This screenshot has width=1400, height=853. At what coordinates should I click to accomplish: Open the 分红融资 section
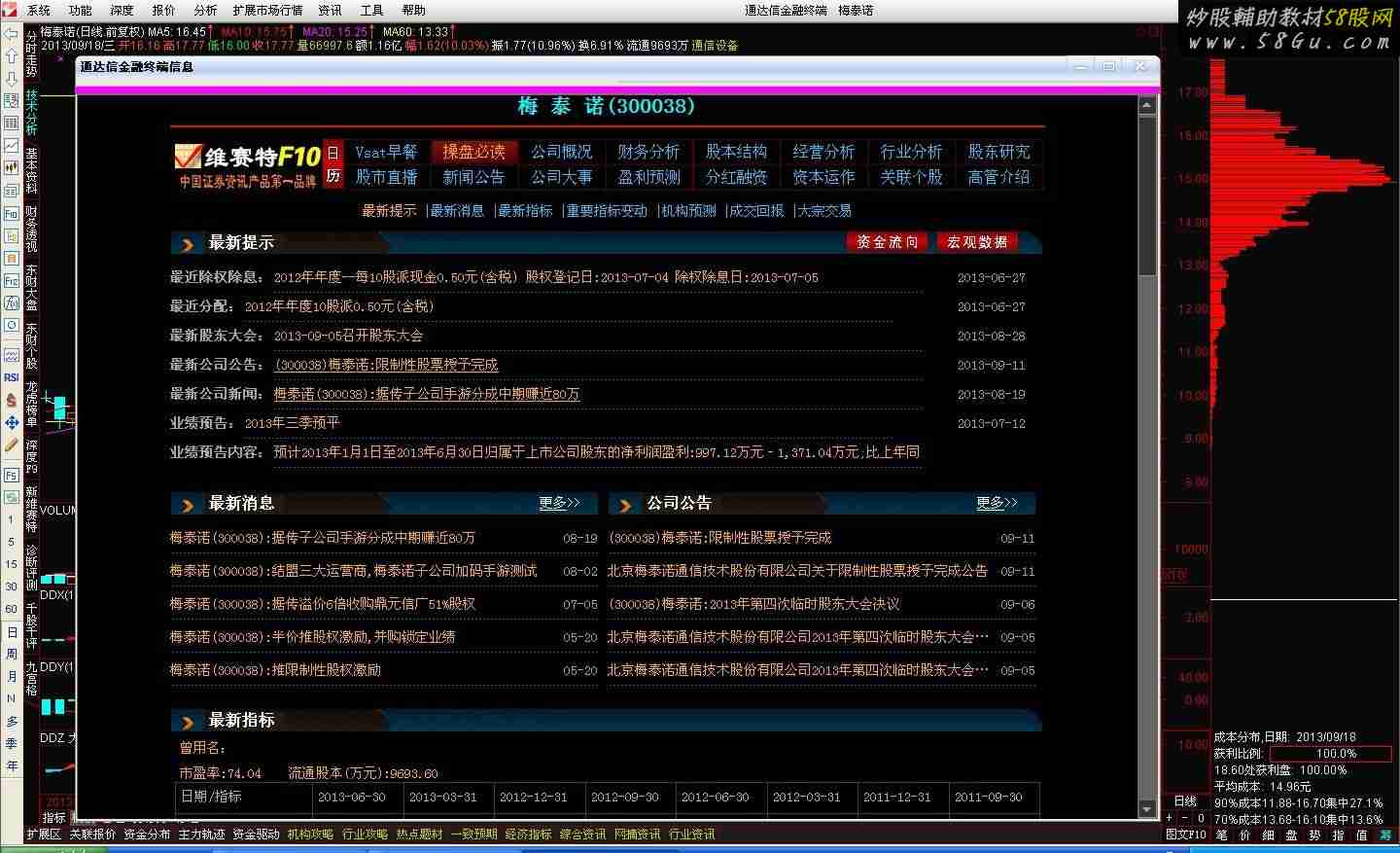[x=736, y=177]
